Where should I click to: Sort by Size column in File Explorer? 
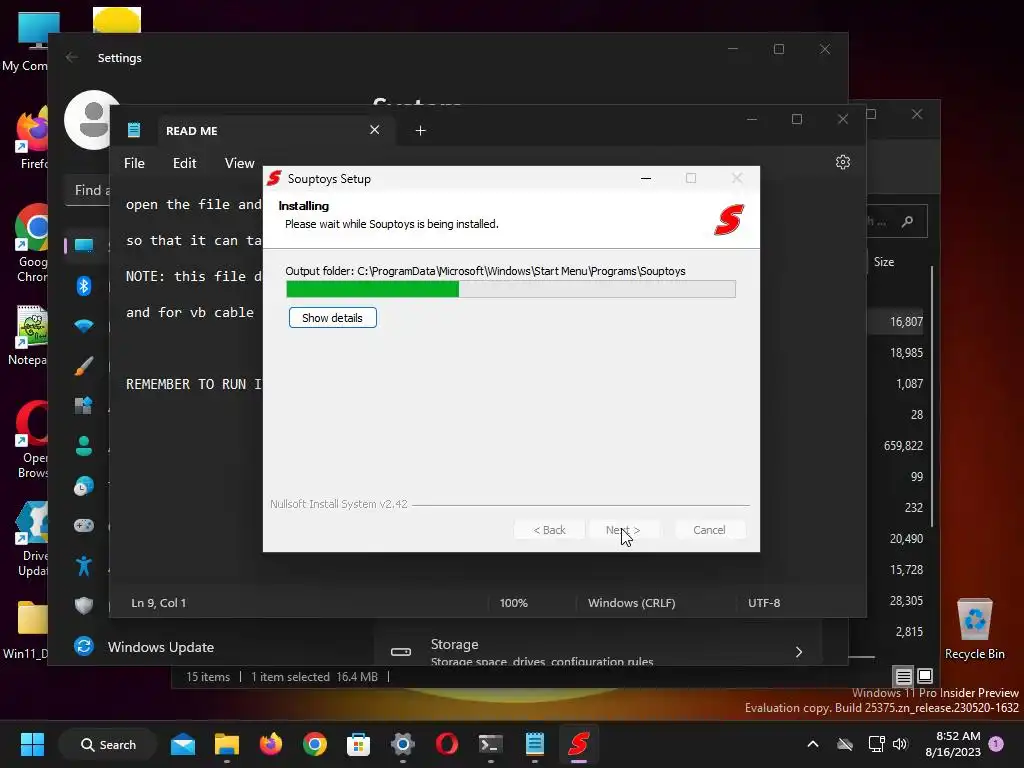click(x=884, y=262)
